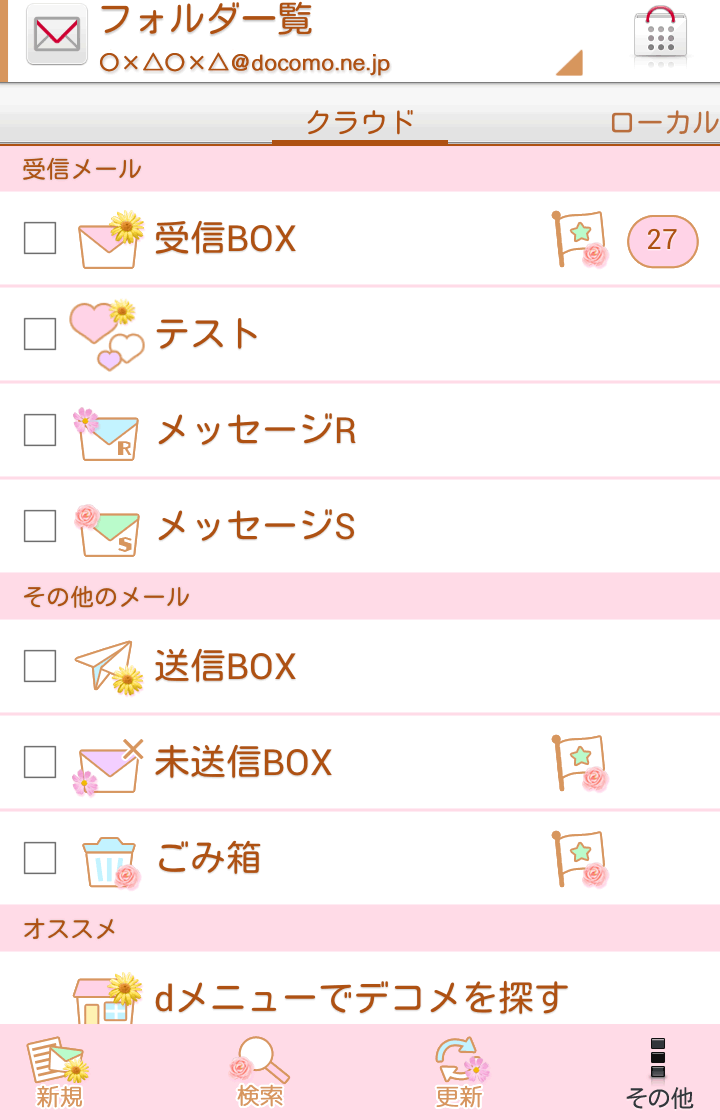Open the apps grid calendar icon
Image resolution: width=720 pixels, height=1120 pixels.
(x=660, y=35)
